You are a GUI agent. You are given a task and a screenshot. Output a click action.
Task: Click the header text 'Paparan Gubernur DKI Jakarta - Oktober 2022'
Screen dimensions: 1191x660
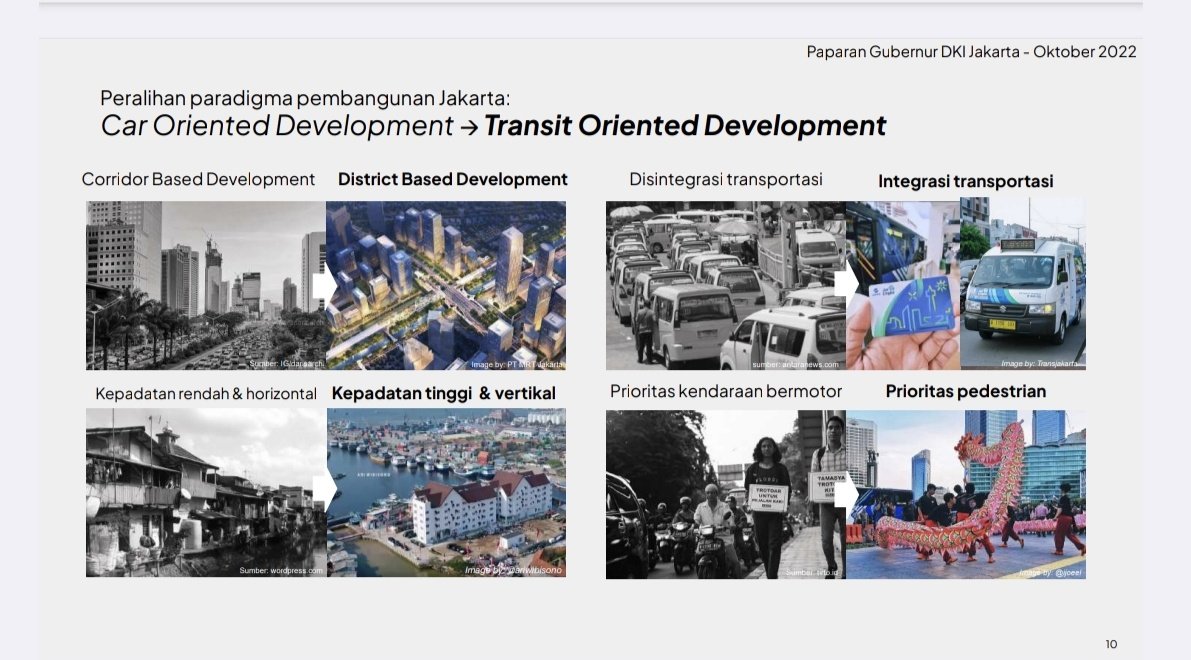click(x=971, y=52)
